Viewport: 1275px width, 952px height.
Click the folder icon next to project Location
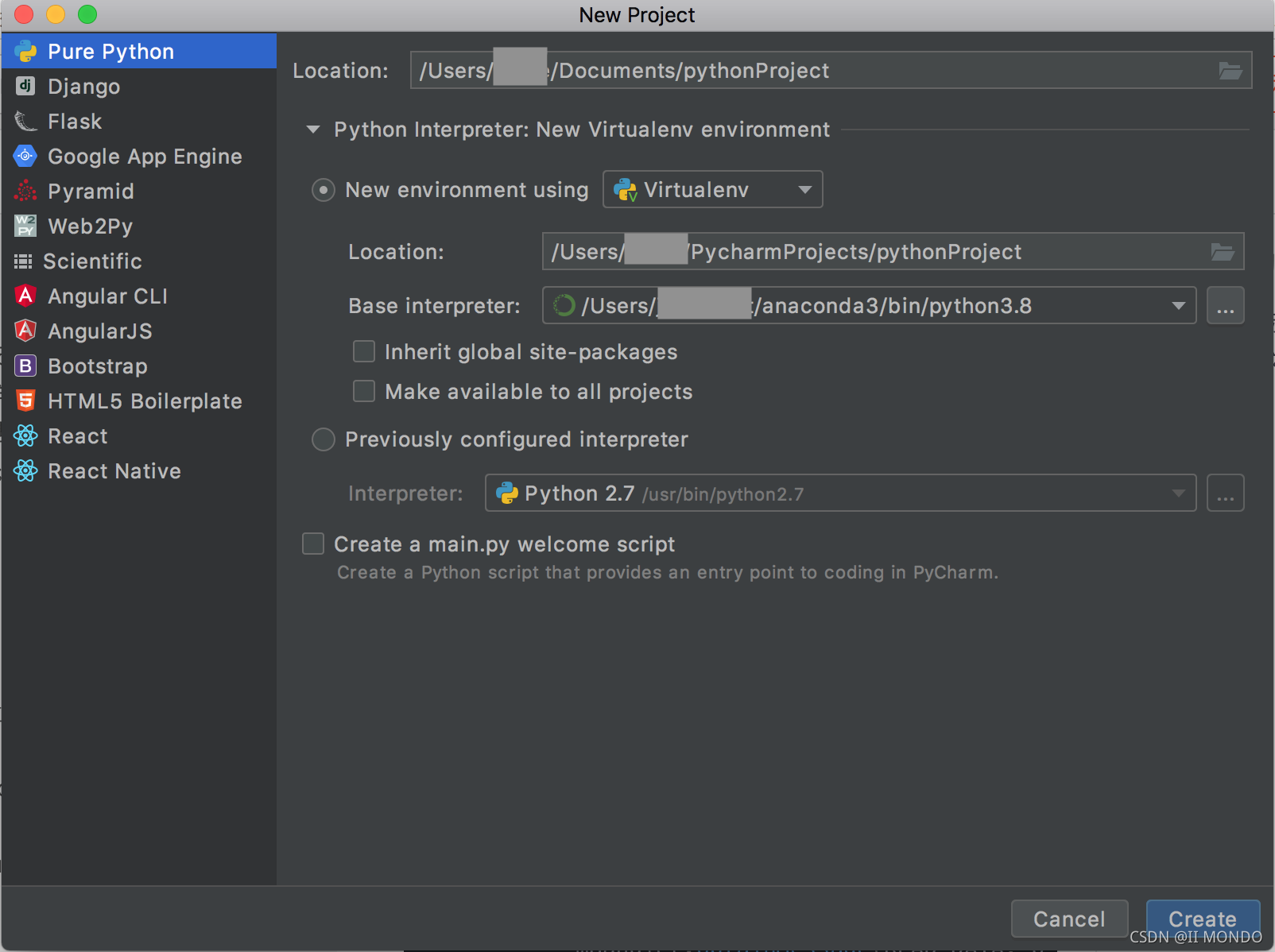click(1230, 70)
